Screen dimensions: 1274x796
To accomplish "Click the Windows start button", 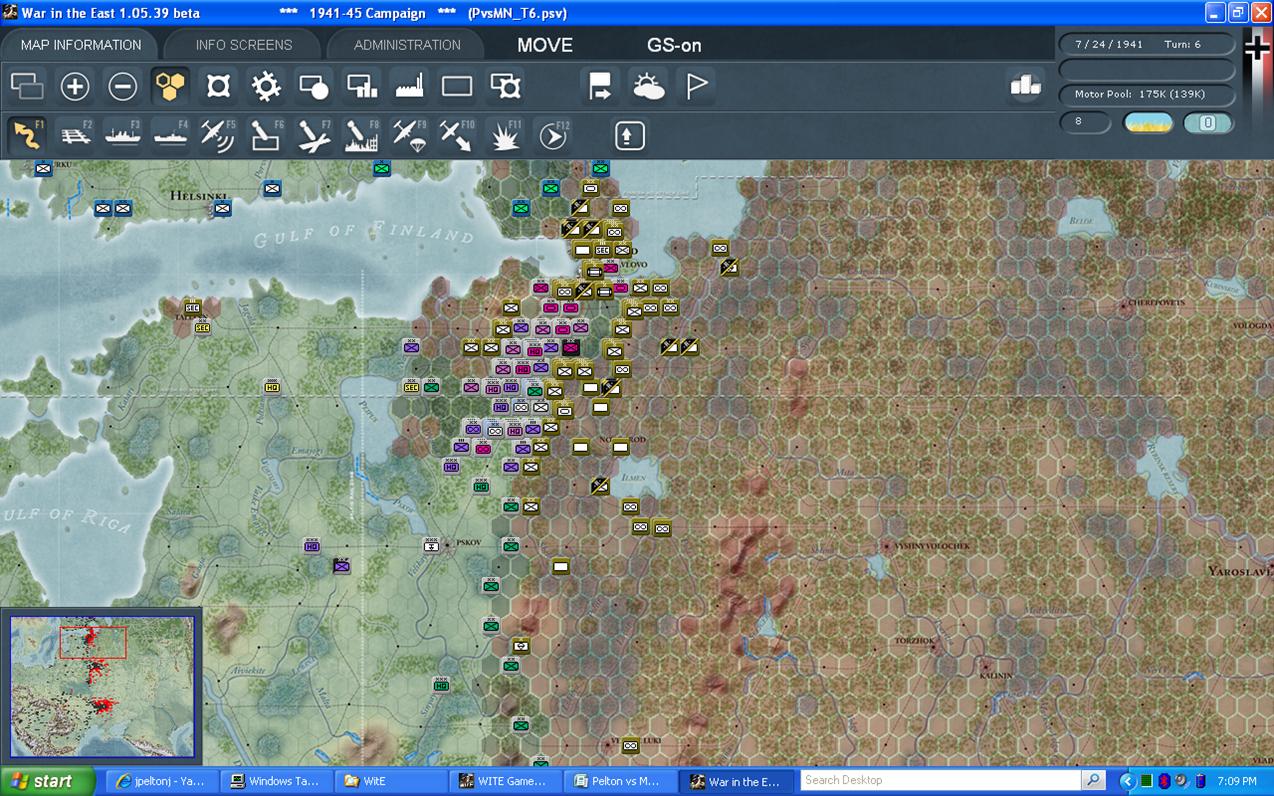I will (47, 781).
